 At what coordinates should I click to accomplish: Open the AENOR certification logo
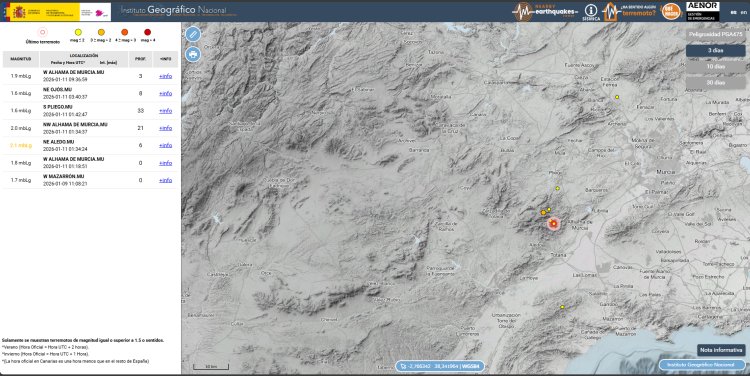click(x=702, y=11)
